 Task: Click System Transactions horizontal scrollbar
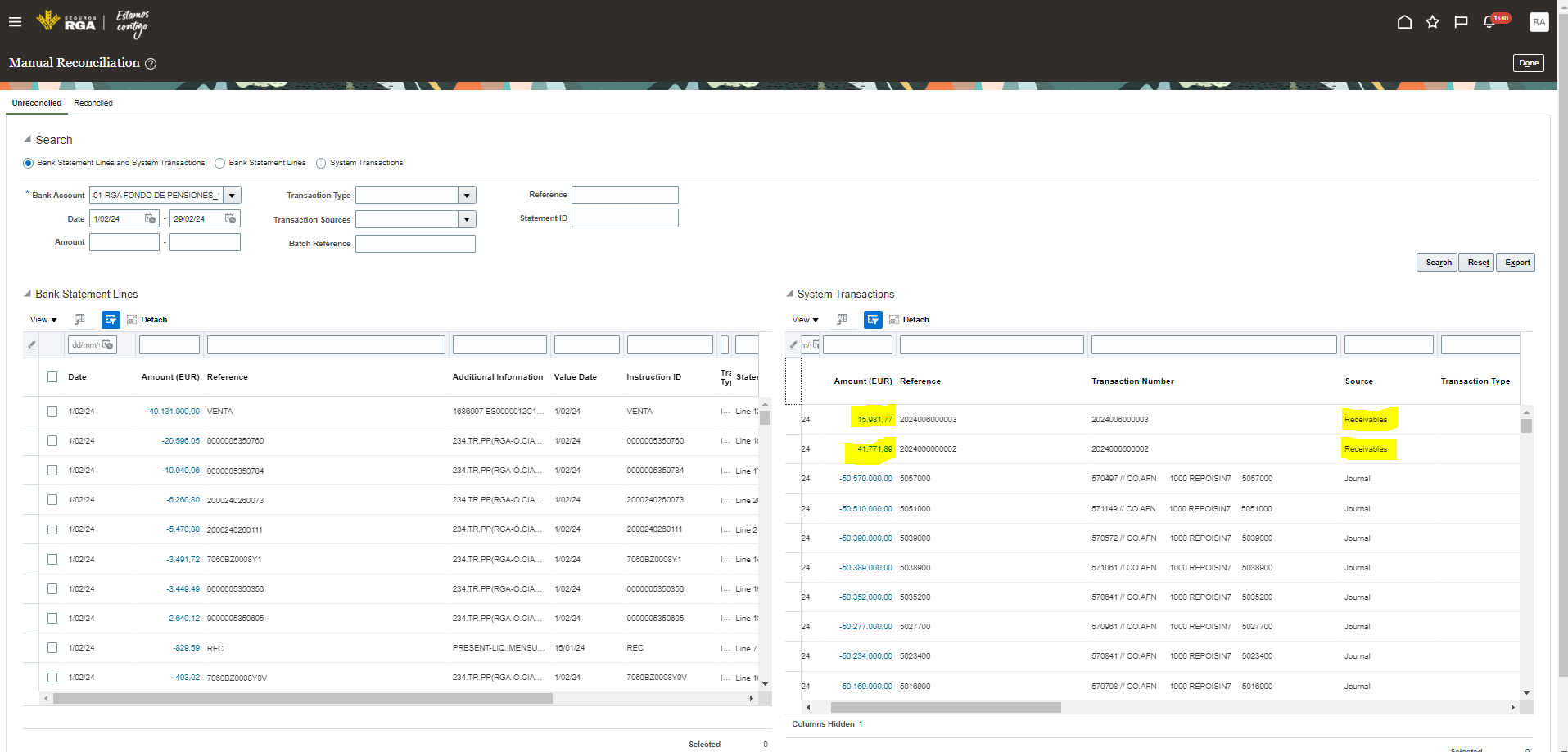coord(946,707)
